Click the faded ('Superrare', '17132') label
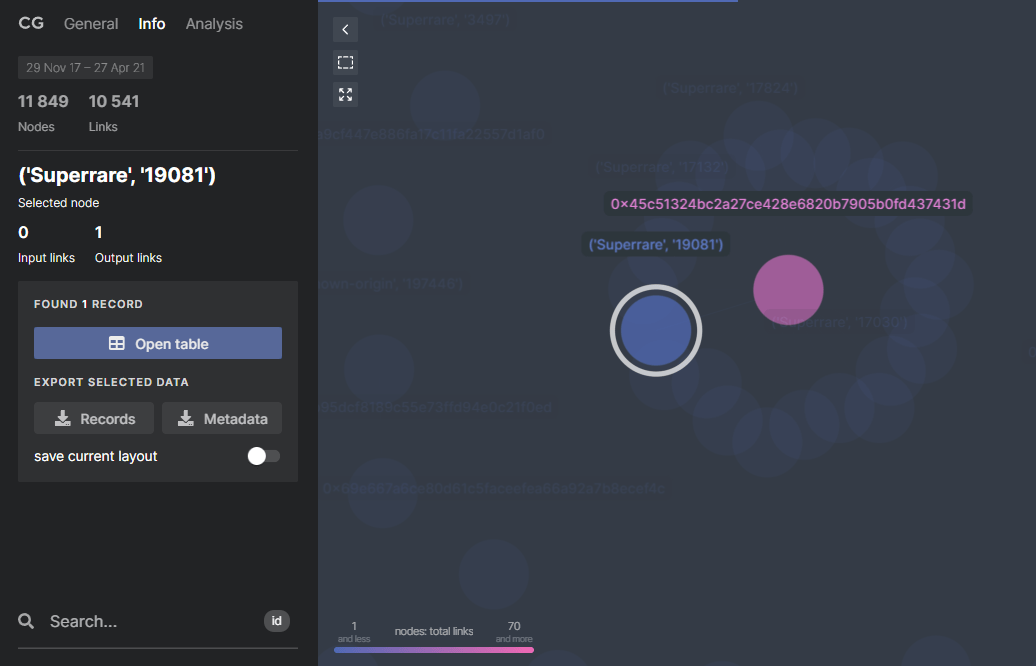This screenshot has width=1036, height=666. click(661, 167)
